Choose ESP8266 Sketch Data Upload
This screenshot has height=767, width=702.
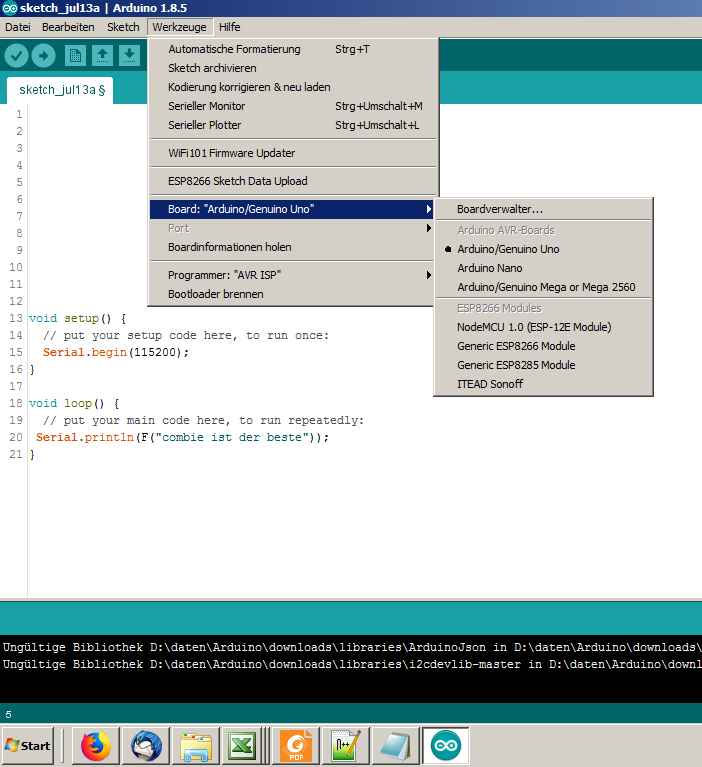[x=292, y=181]
